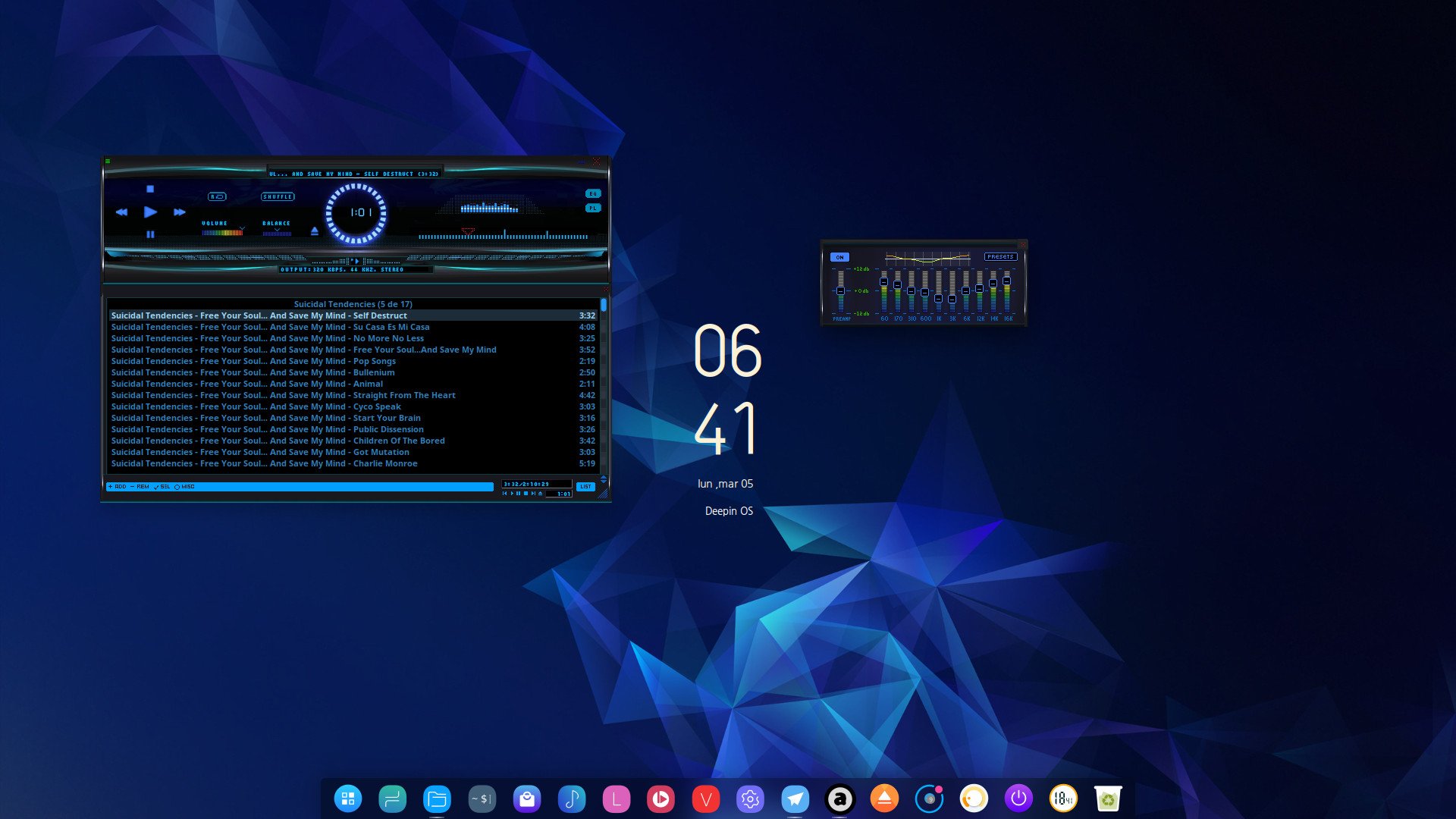Open the pink L app in dock
The image size is (1456, 819).
coord(616,799)
